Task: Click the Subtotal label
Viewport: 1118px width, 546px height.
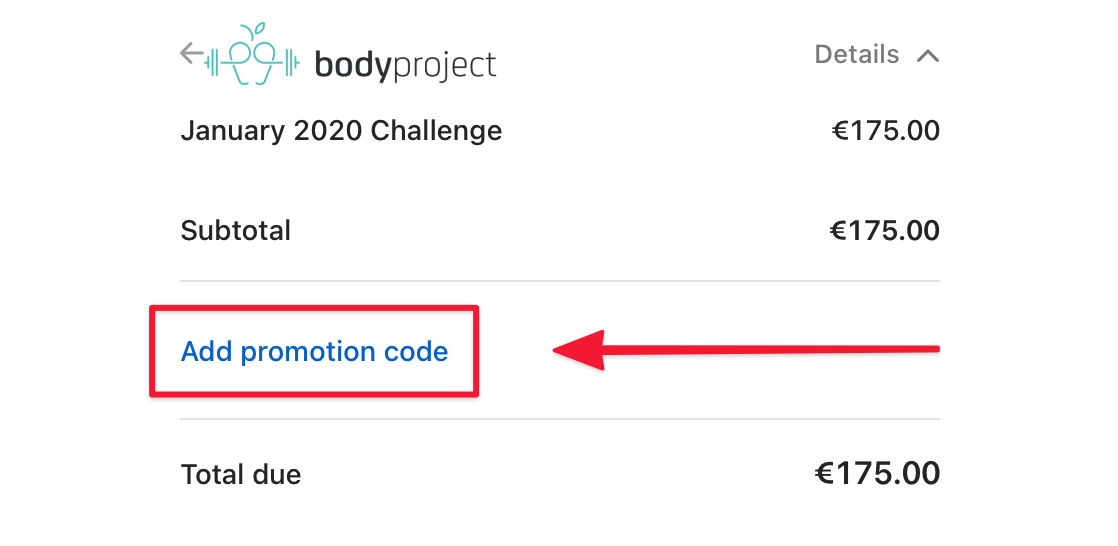Action: click(x=236, y=231)
